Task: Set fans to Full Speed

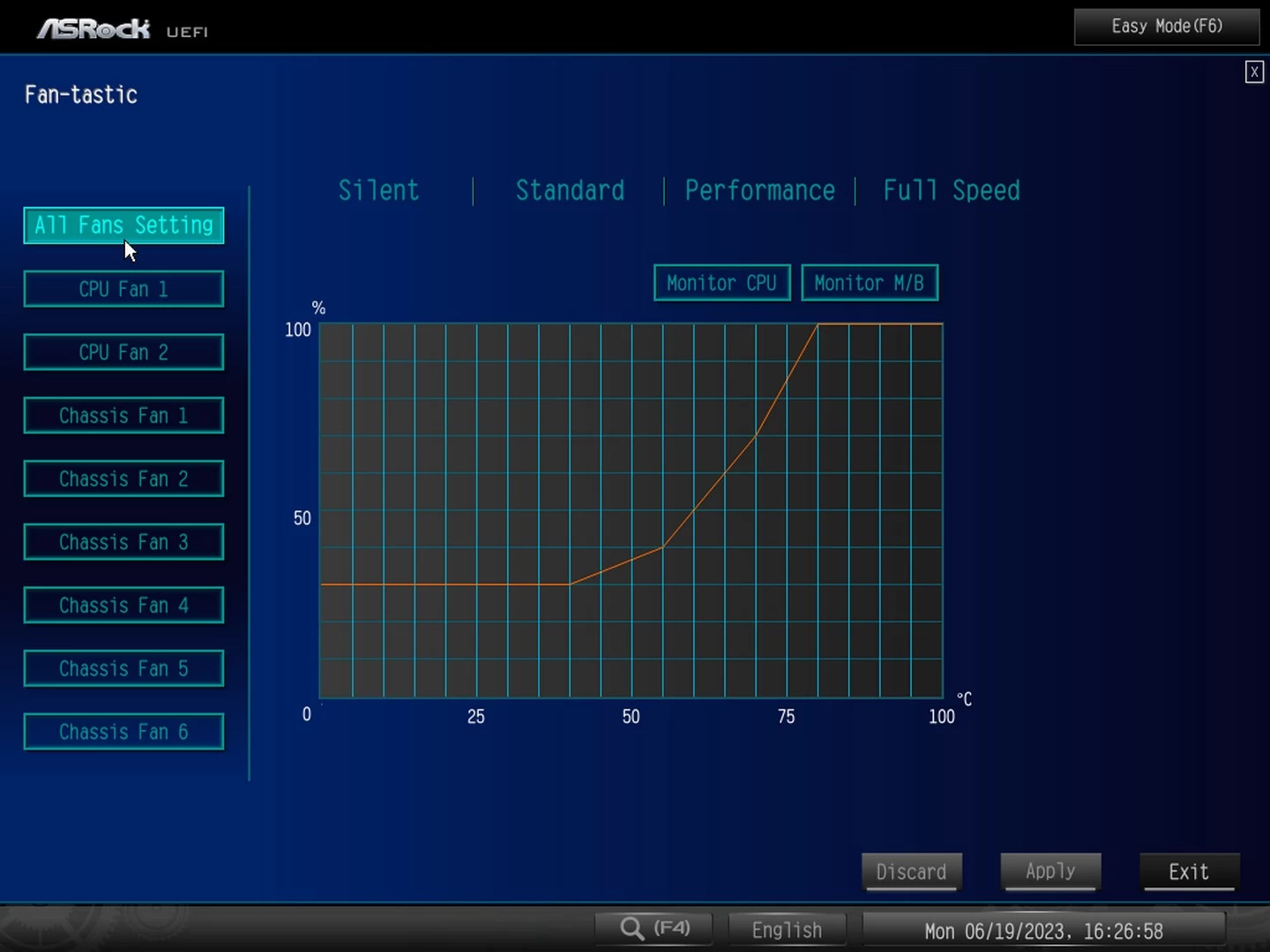Action: (951, 190)
